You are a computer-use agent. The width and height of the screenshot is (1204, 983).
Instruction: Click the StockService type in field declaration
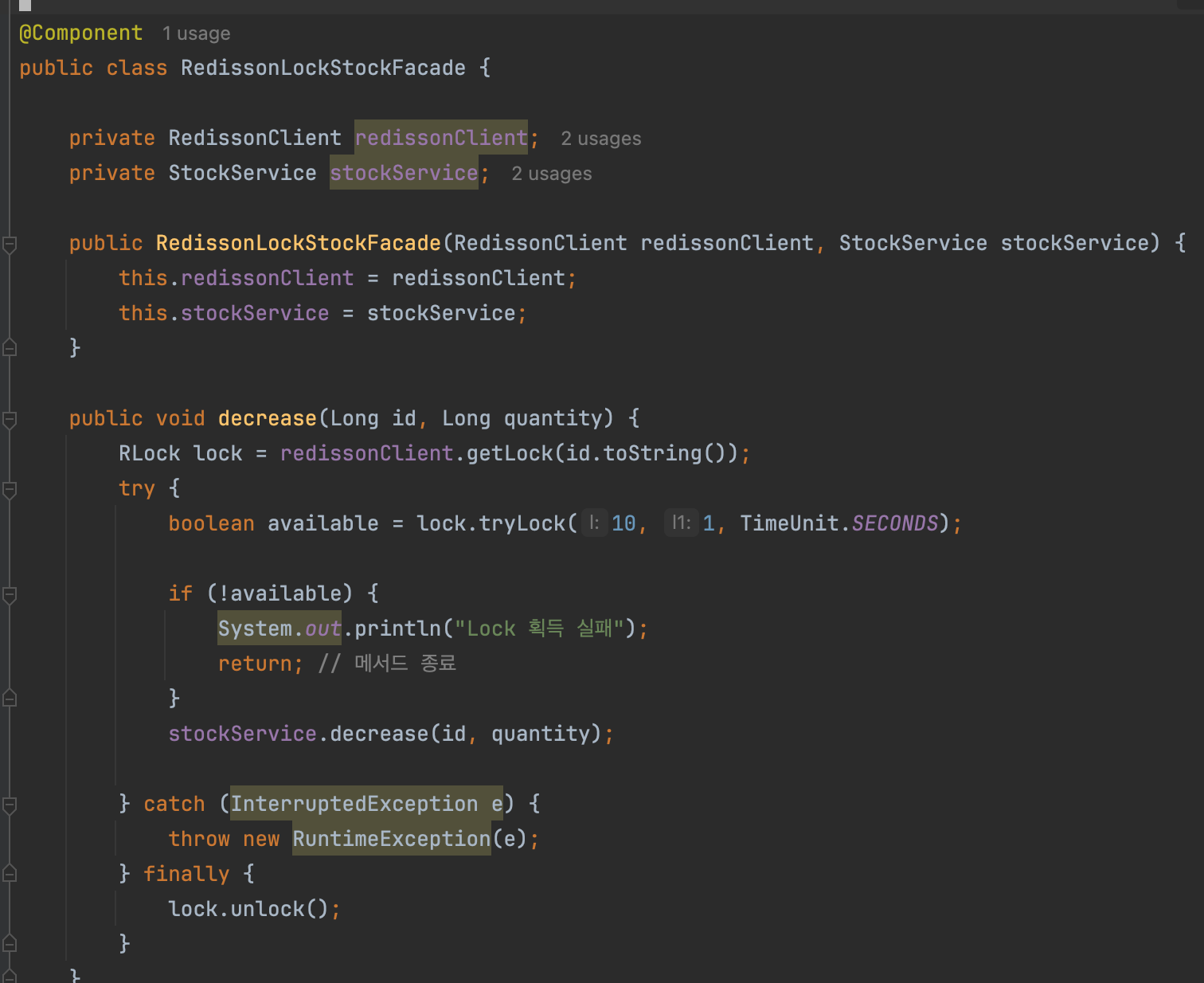pyautogui.click(x=242, y=173)
